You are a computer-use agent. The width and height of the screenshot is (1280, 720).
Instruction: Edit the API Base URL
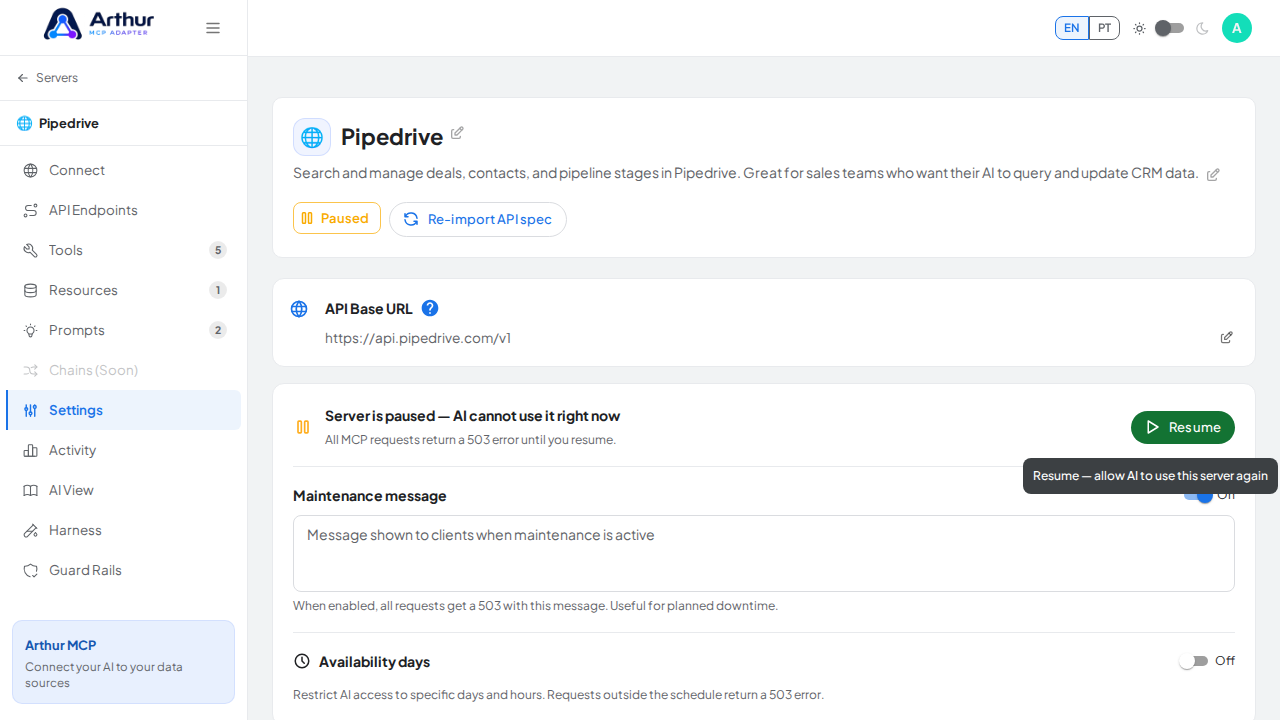tap(1227, 338)
